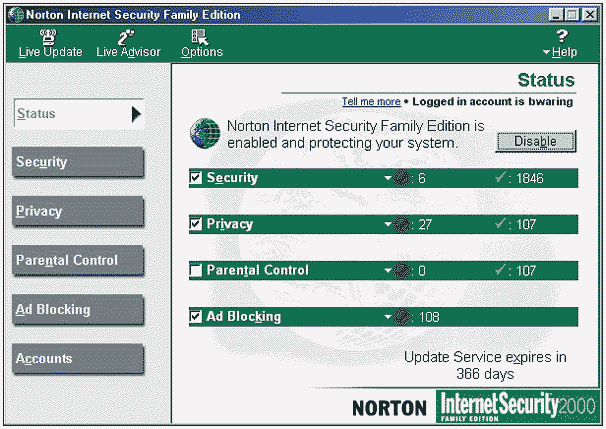Uncheck the Privacy checkbox

pos(196,224)
